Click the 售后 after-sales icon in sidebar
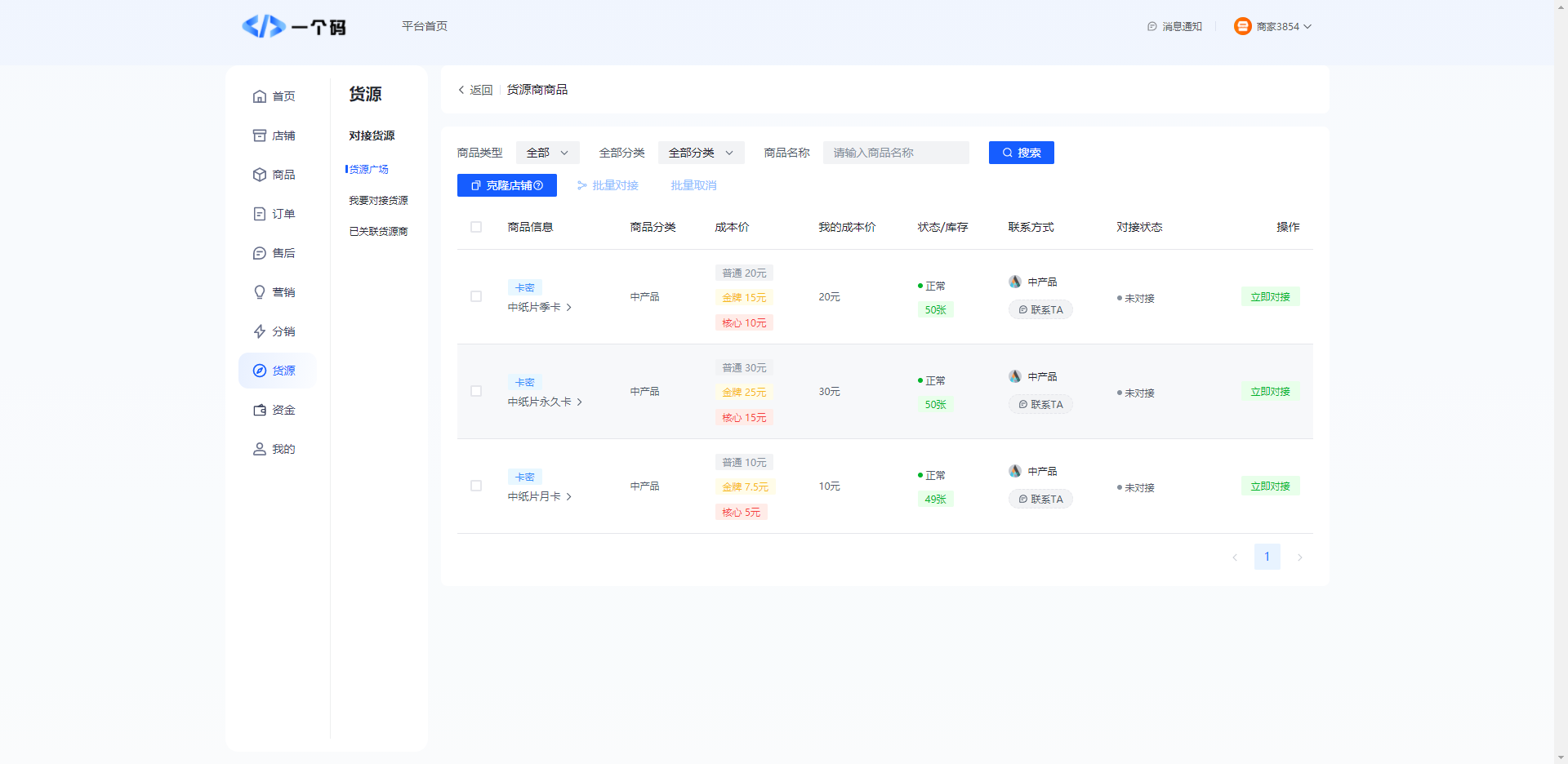1568x764 pixels. (x=260, y=253)
